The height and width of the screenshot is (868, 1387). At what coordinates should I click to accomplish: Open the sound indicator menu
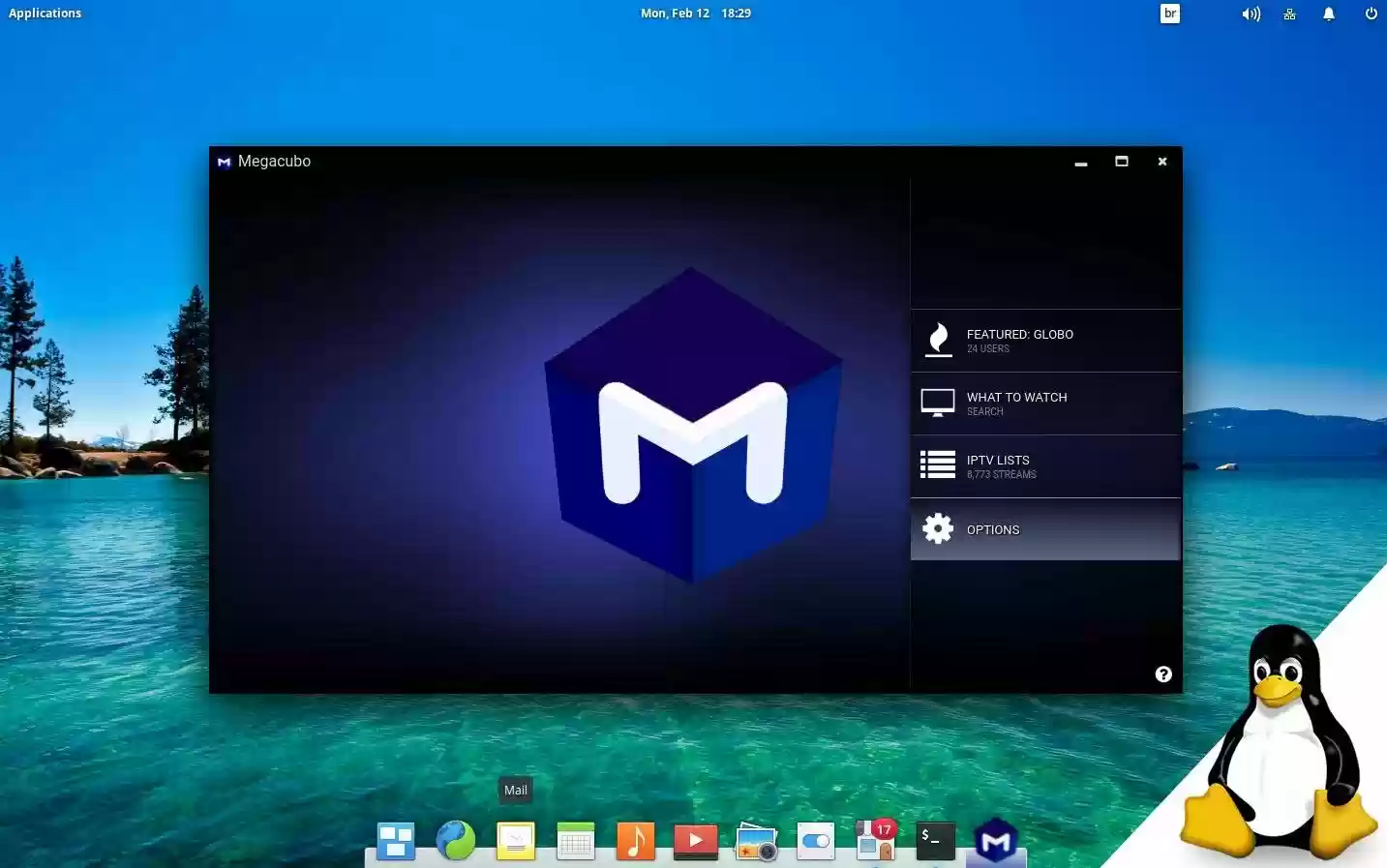pos(1251,13)
